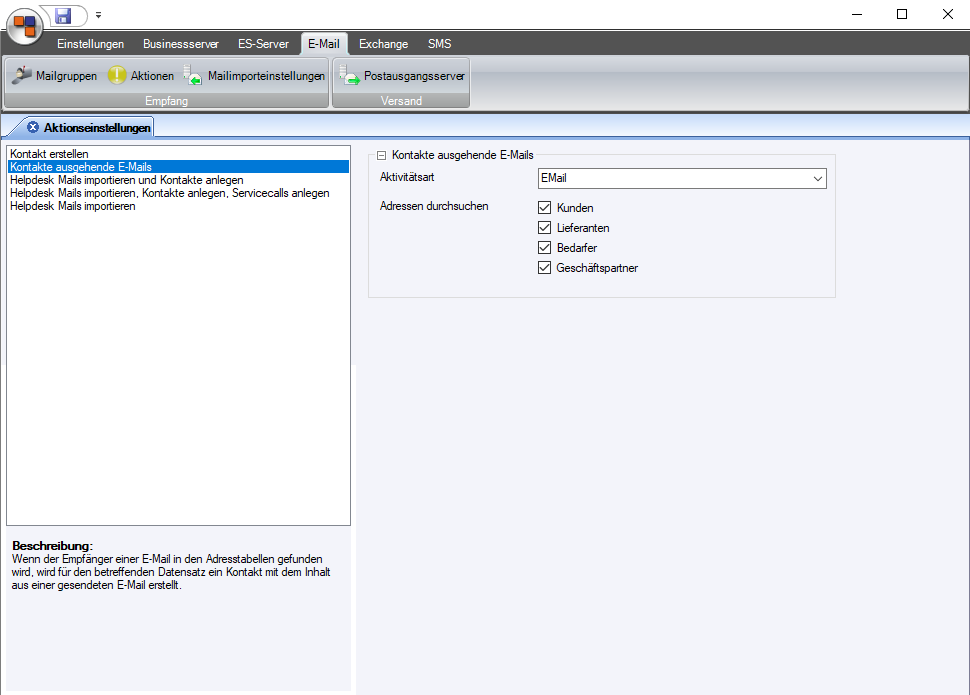Viewport: 970px width, 695px height.
Task: Select Helpdesk Mails importieren list entry
Action: coord(72,206)
